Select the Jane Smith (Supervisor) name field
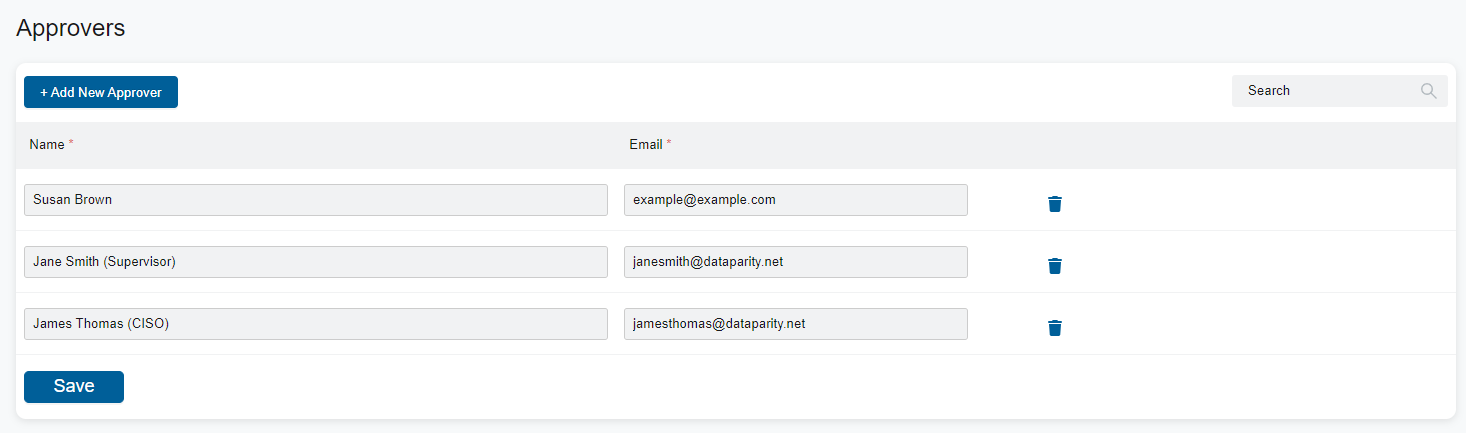This screenshot has width=1466, height=433. pos(315,262)
